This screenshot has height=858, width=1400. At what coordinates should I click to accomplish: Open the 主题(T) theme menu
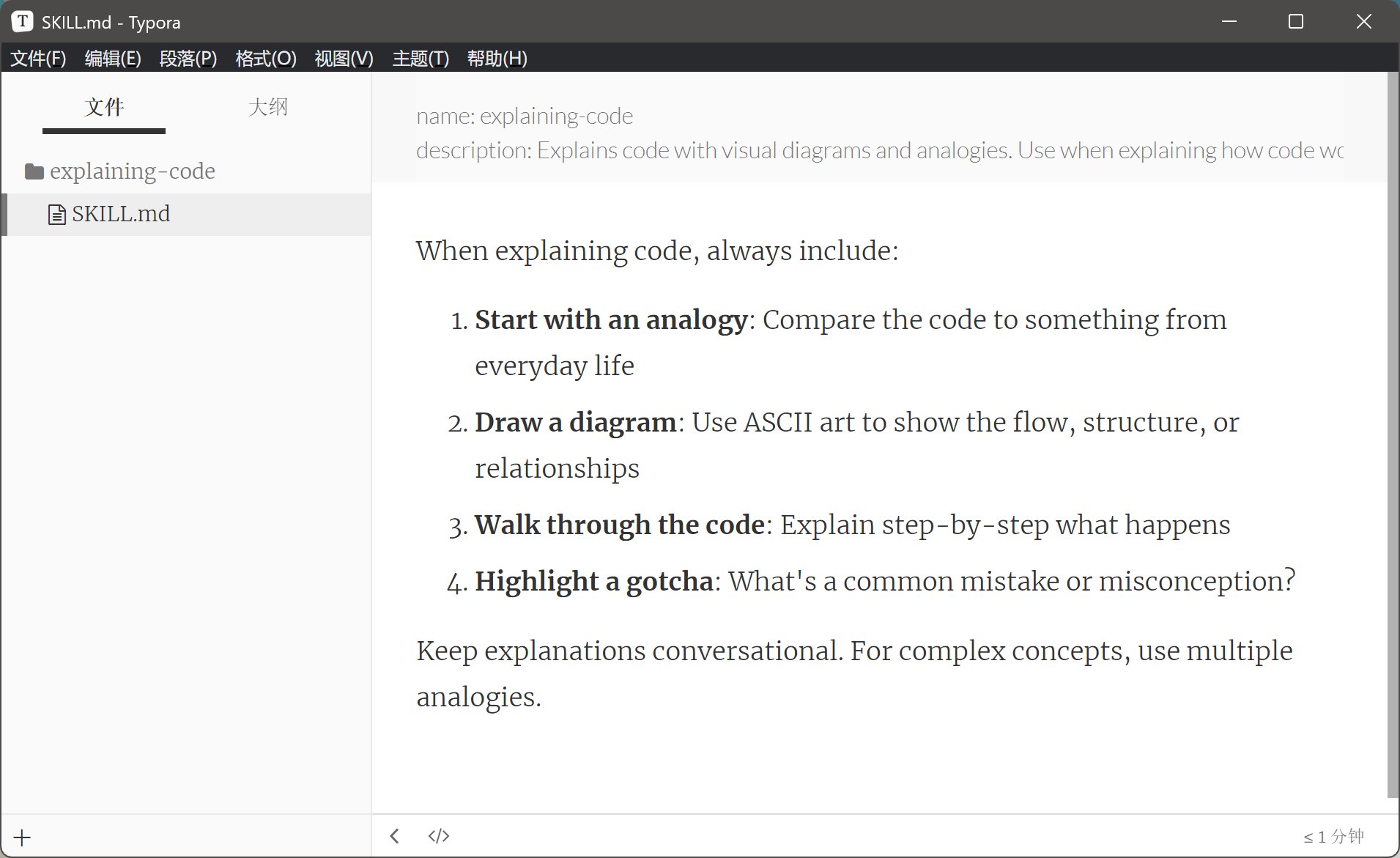pyautogui.click(x=421, y=59)
